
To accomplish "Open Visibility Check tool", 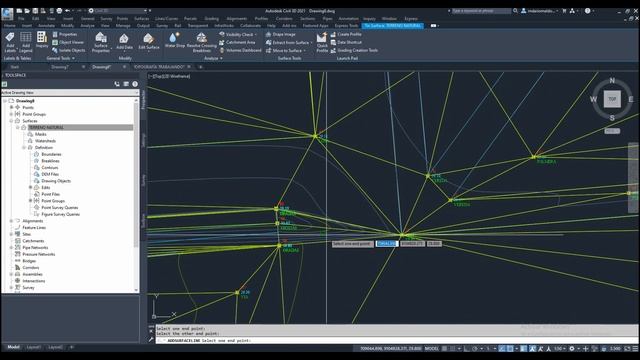I will [x=238, y=34].
